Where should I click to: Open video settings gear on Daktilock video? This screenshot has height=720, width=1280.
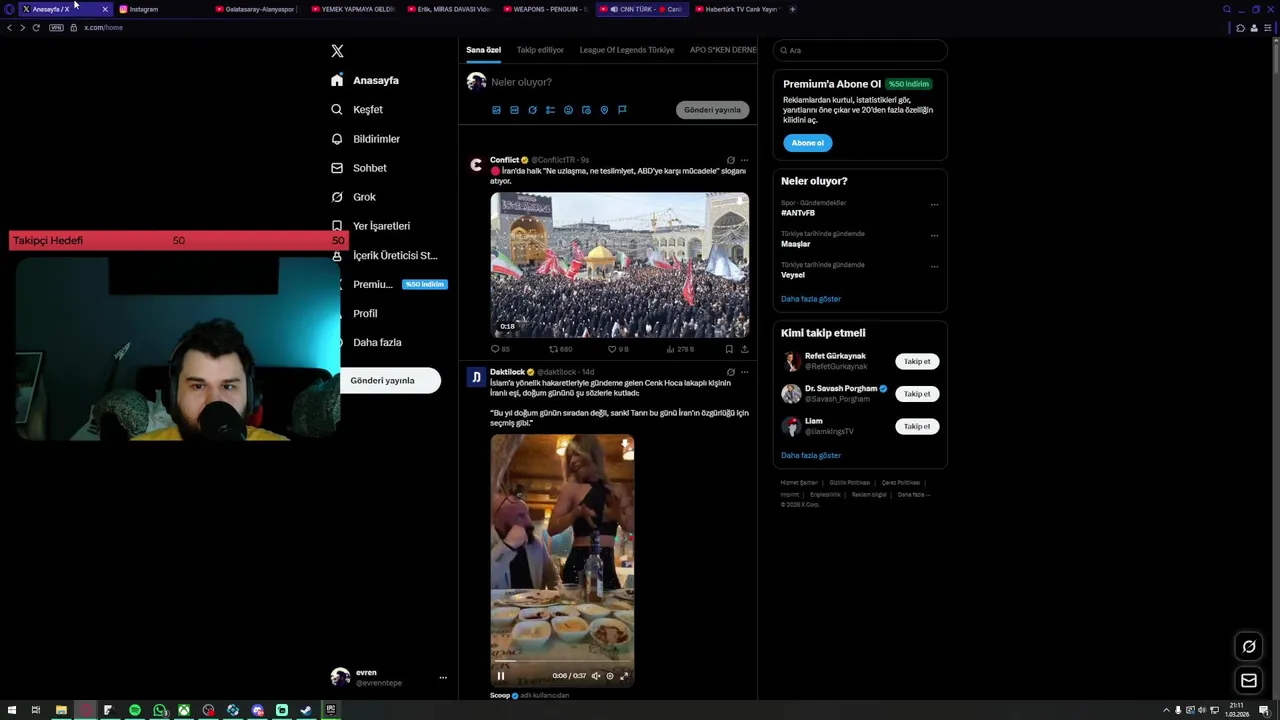(x=610, y=676)
